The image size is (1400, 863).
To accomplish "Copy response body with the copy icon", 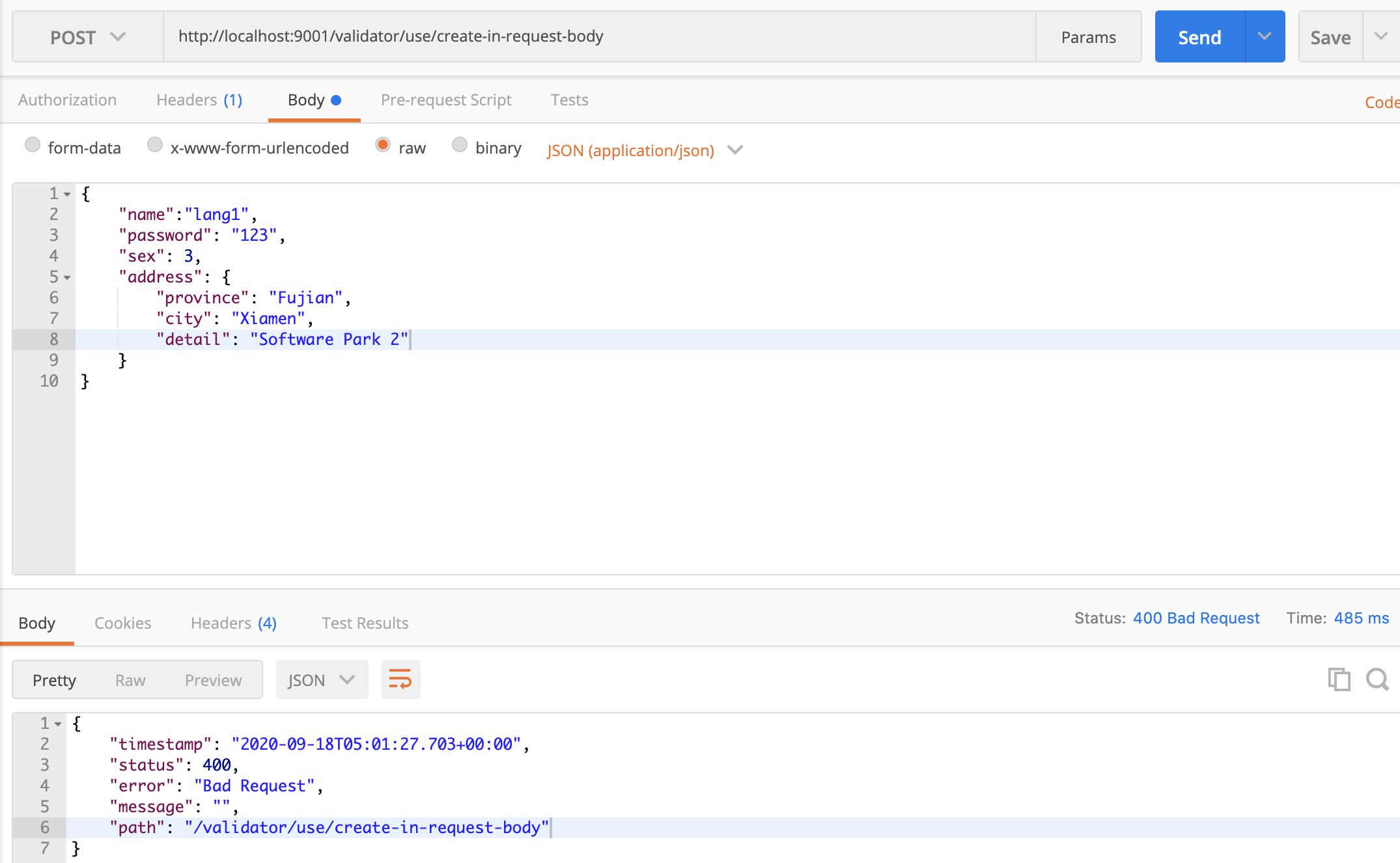I will 1339,679.
